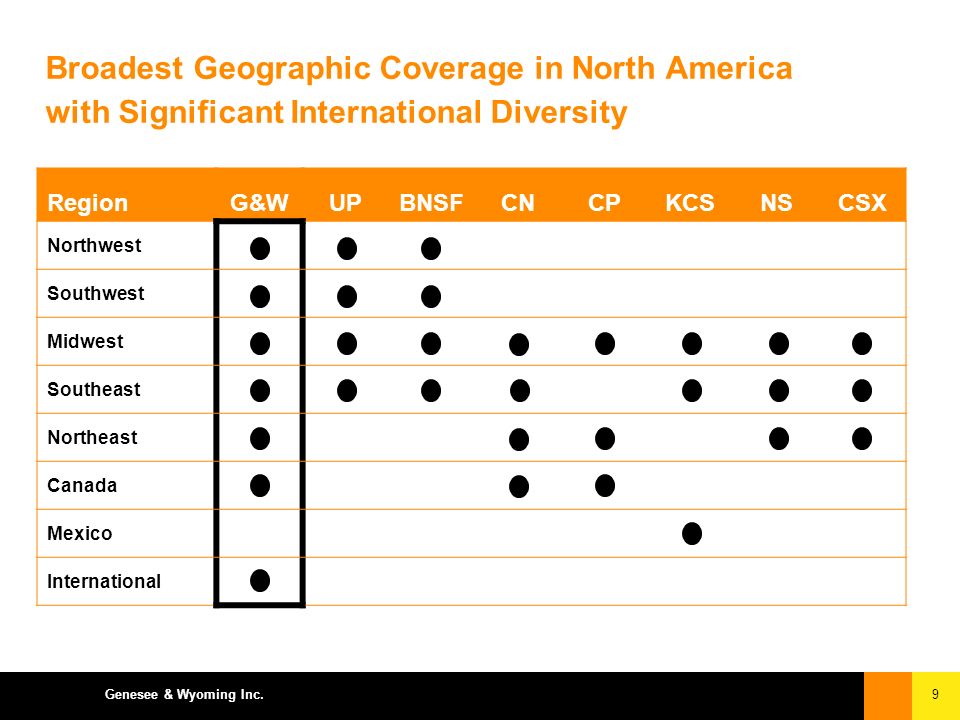Select the "NS" column header
The width and height of the screenshot is (960, 720).
click(776, 203)
